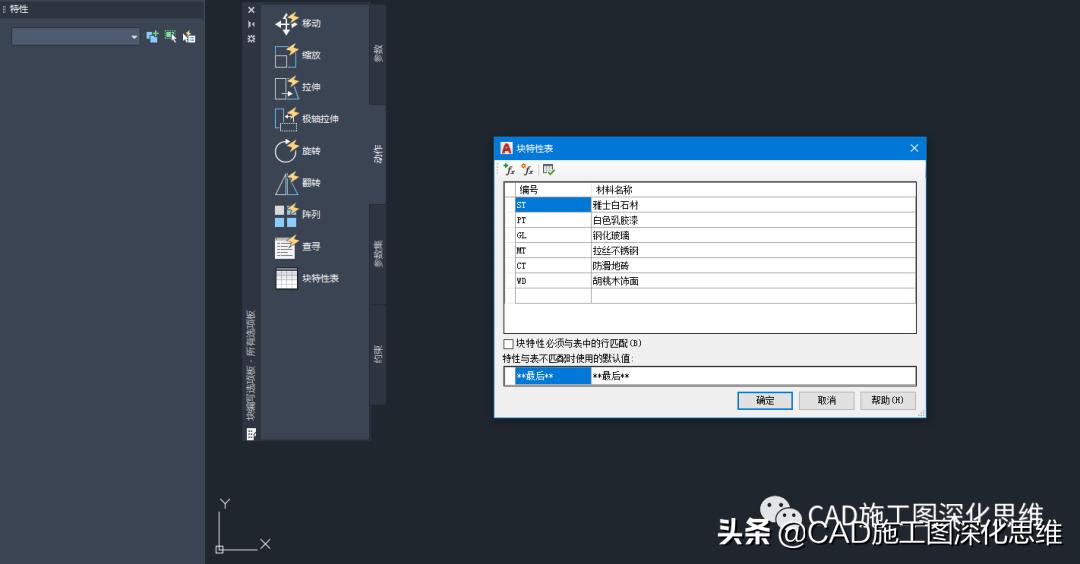The height and width of the screenshot is (564, 1080).
Task: Open 块特性表 tool in the authoring palette
Action: pyautogui.click(x=307, y=278)
